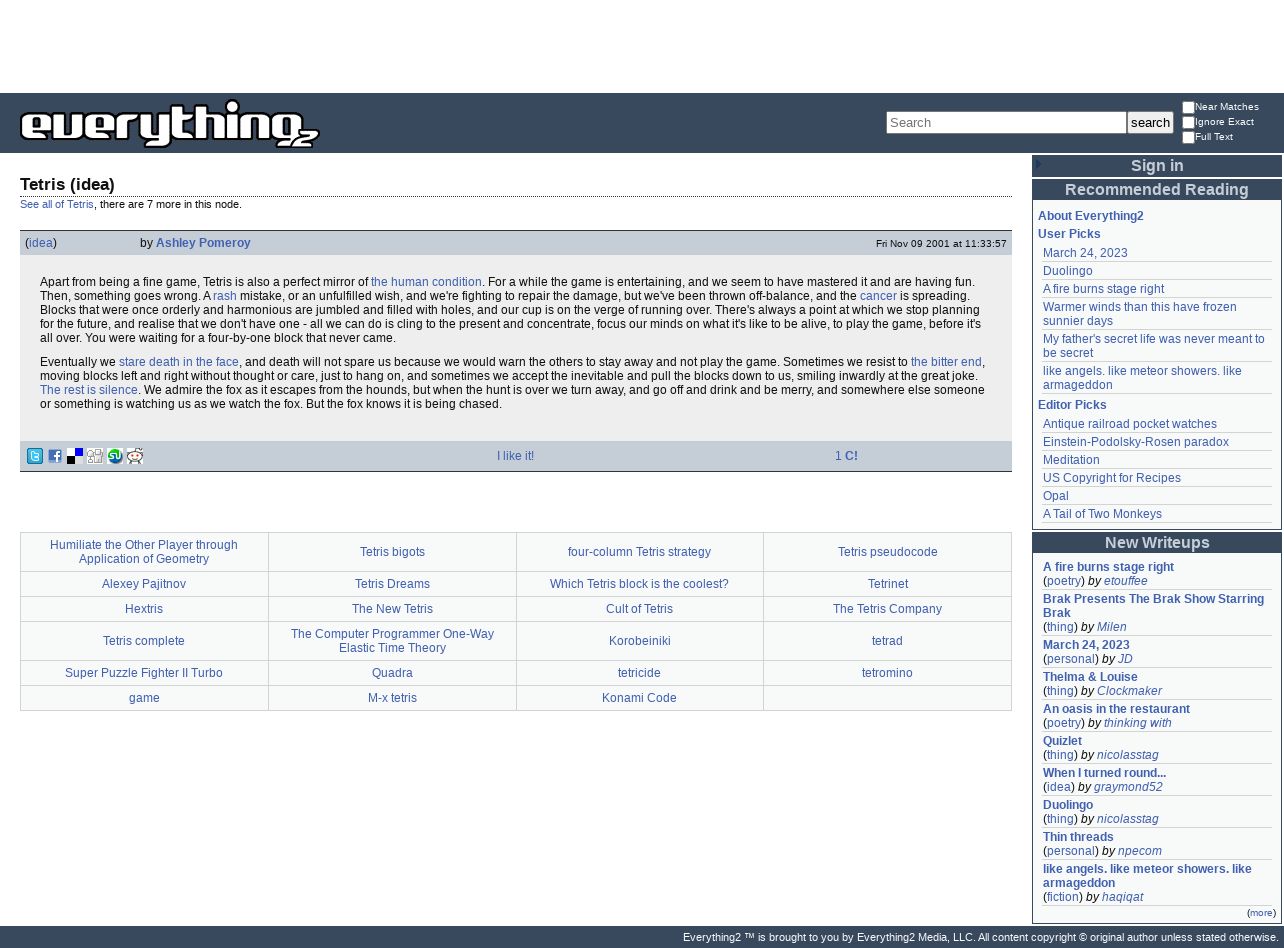Open the Tetris bigots softlink
This screenshot has width=1284, height=948.
tap(392, 552)
